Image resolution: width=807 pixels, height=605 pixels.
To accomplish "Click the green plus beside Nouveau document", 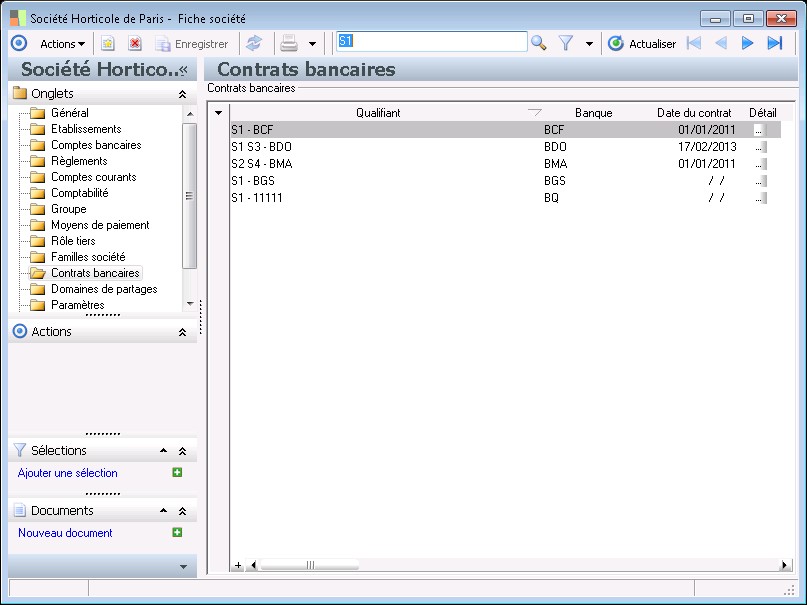I will click(x=177, y=533).
